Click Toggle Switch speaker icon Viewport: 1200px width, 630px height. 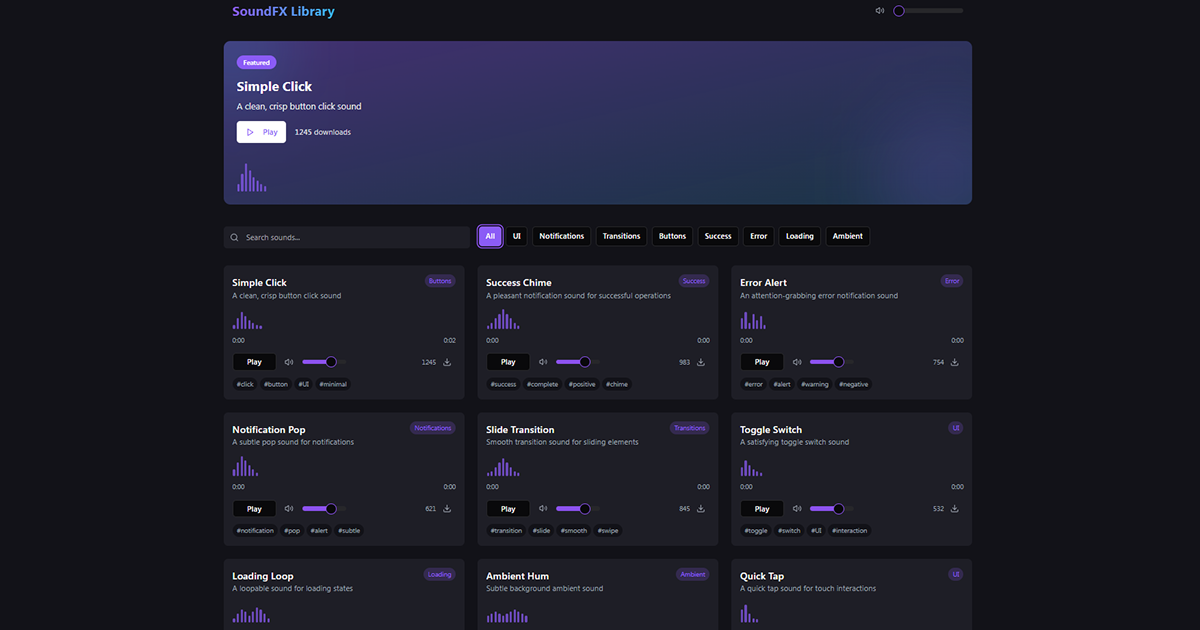(797, 509)
